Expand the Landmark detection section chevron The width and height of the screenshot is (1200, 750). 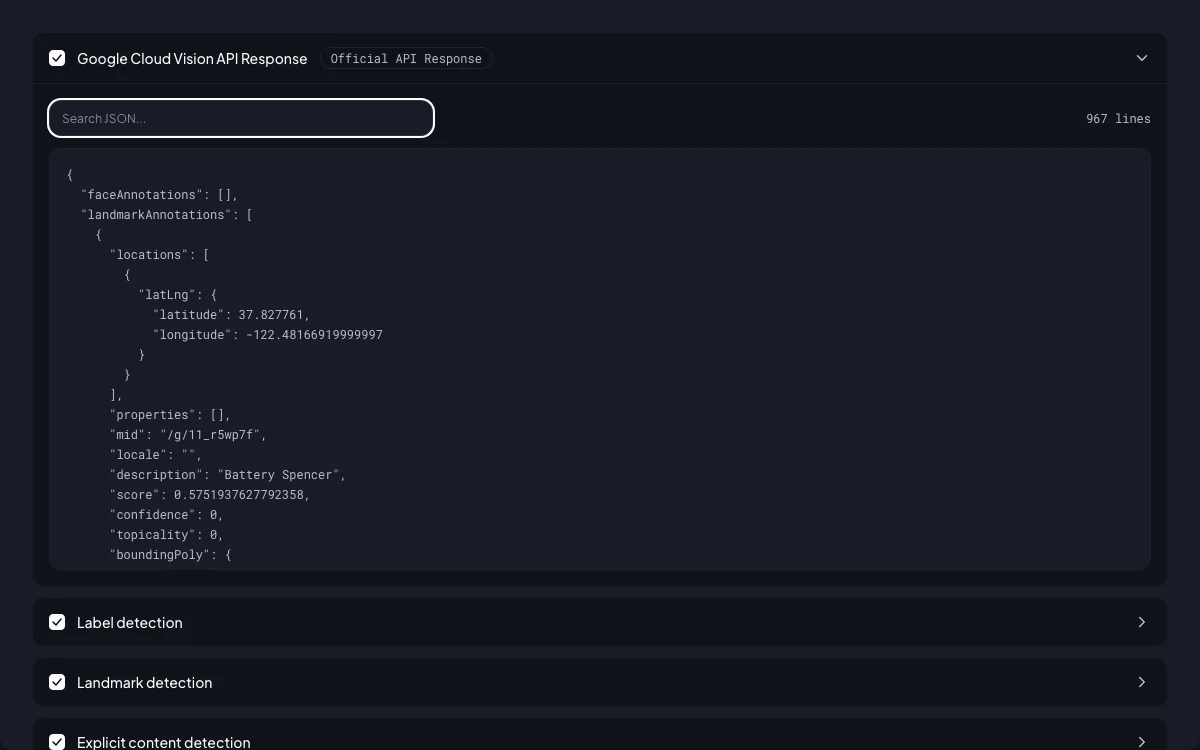[1142, 682]
